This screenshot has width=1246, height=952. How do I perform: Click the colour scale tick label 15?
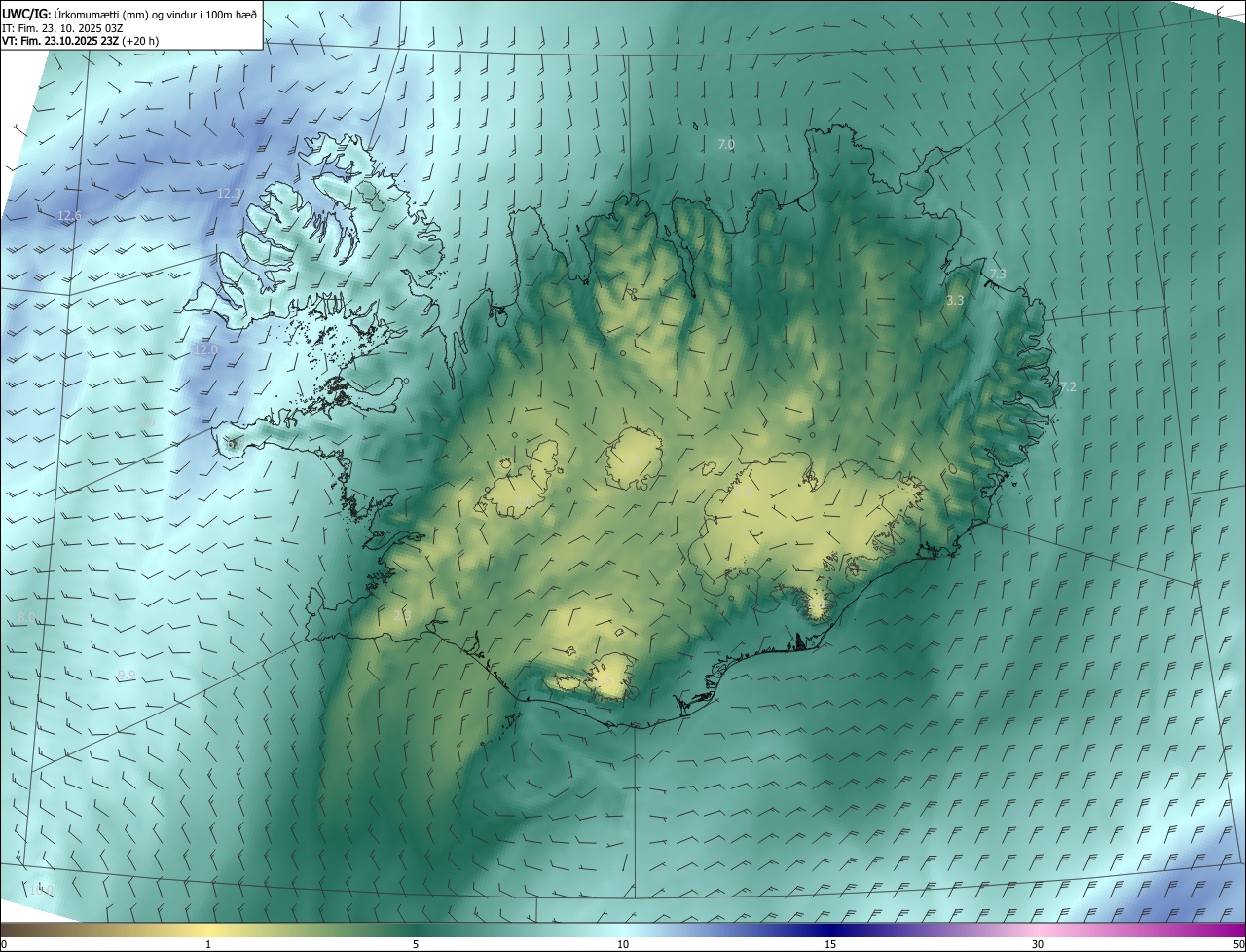pyautogui.click(x=830, y=944)
